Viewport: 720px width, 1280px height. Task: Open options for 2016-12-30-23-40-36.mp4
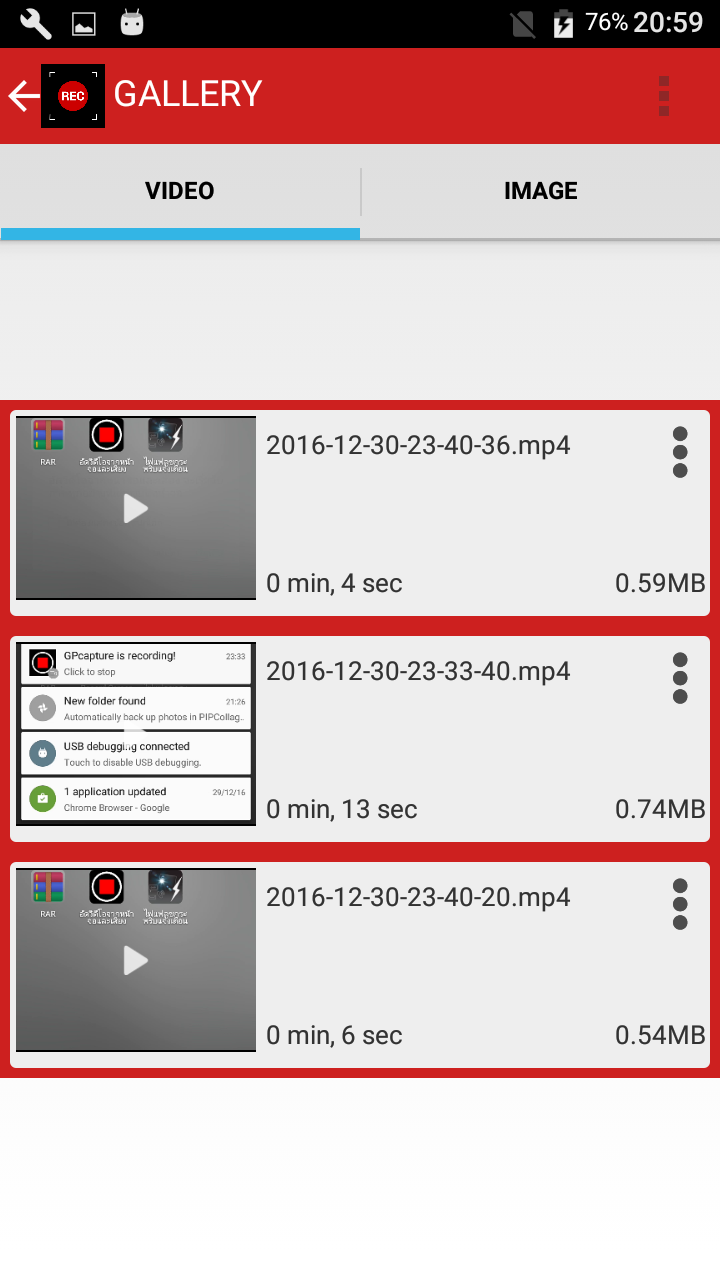pyautogui.click(x=680, y=452)
